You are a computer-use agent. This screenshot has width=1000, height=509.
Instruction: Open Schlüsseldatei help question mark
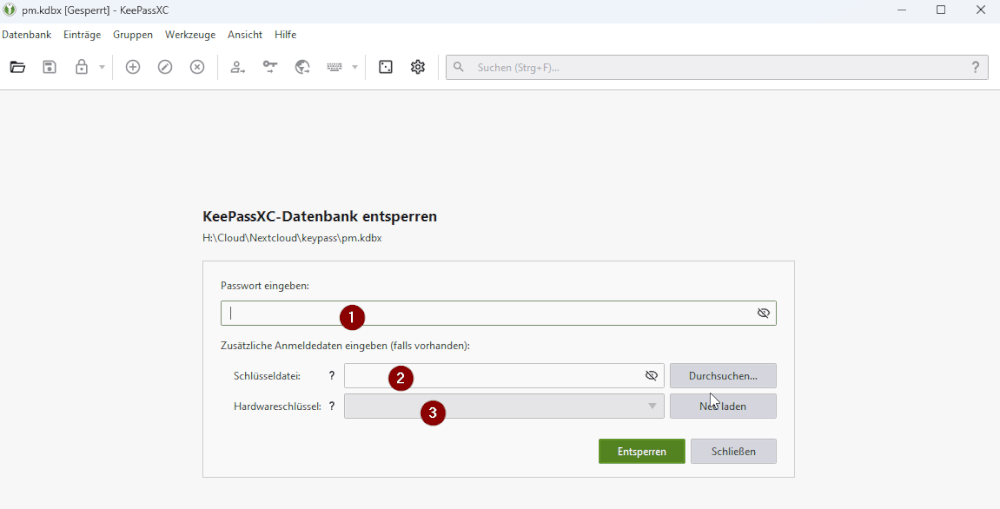pos(332,376)
